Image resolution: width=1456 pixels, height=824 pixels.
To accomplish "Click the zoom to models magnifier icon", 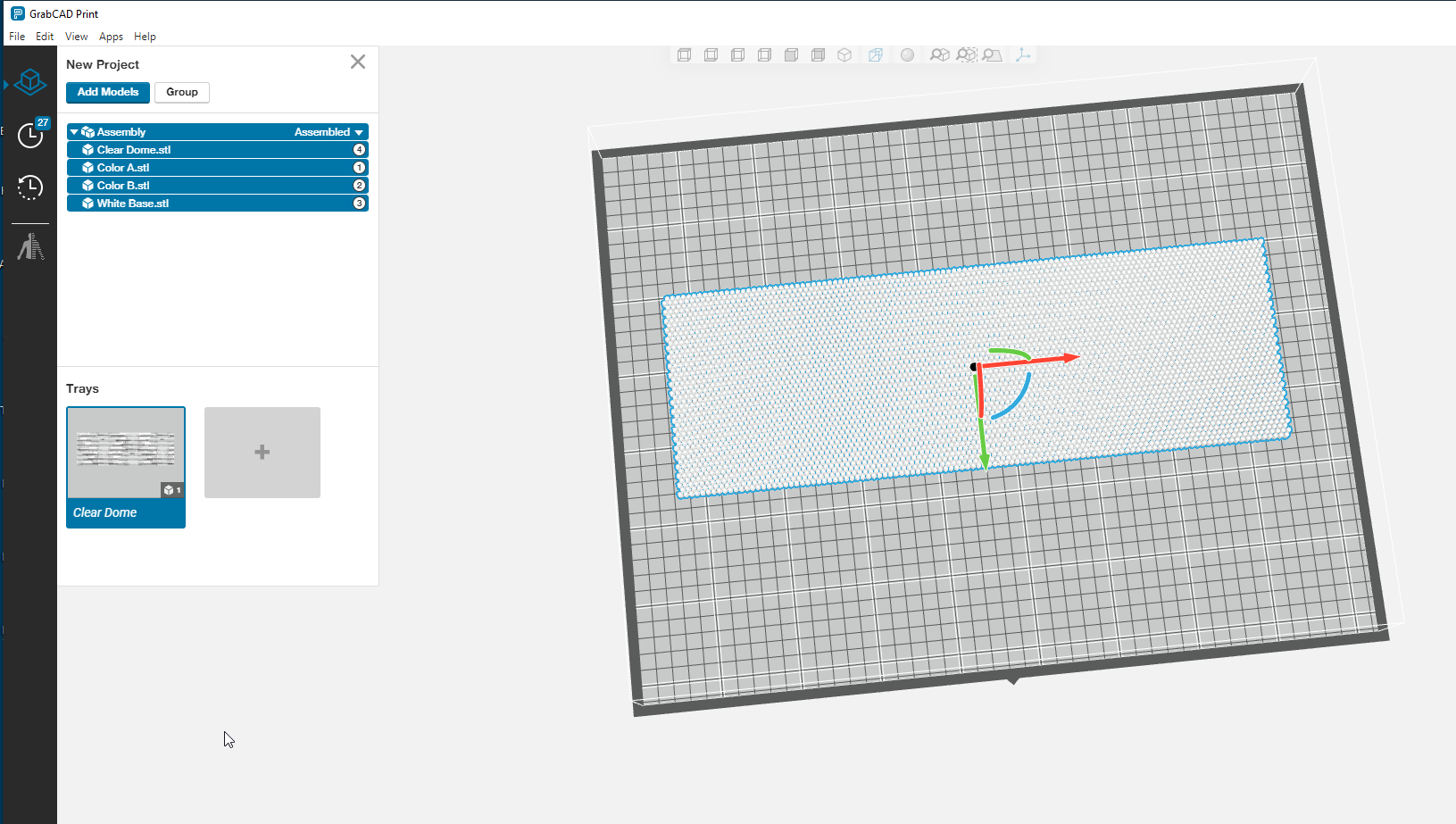I will click(939, 55).
